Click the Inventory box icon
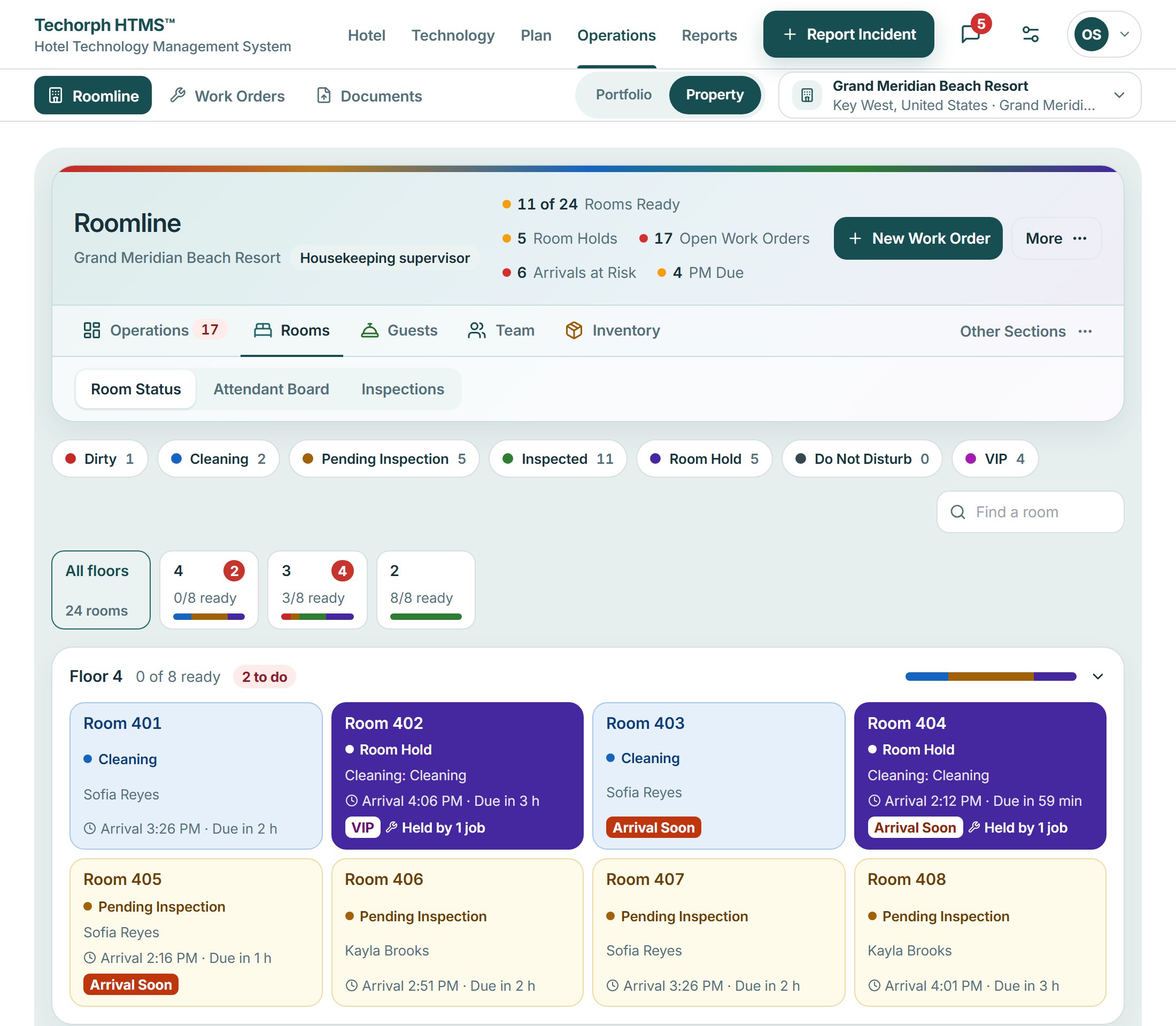This screenshot has width=1176, height=1026. tap(574, 330)
